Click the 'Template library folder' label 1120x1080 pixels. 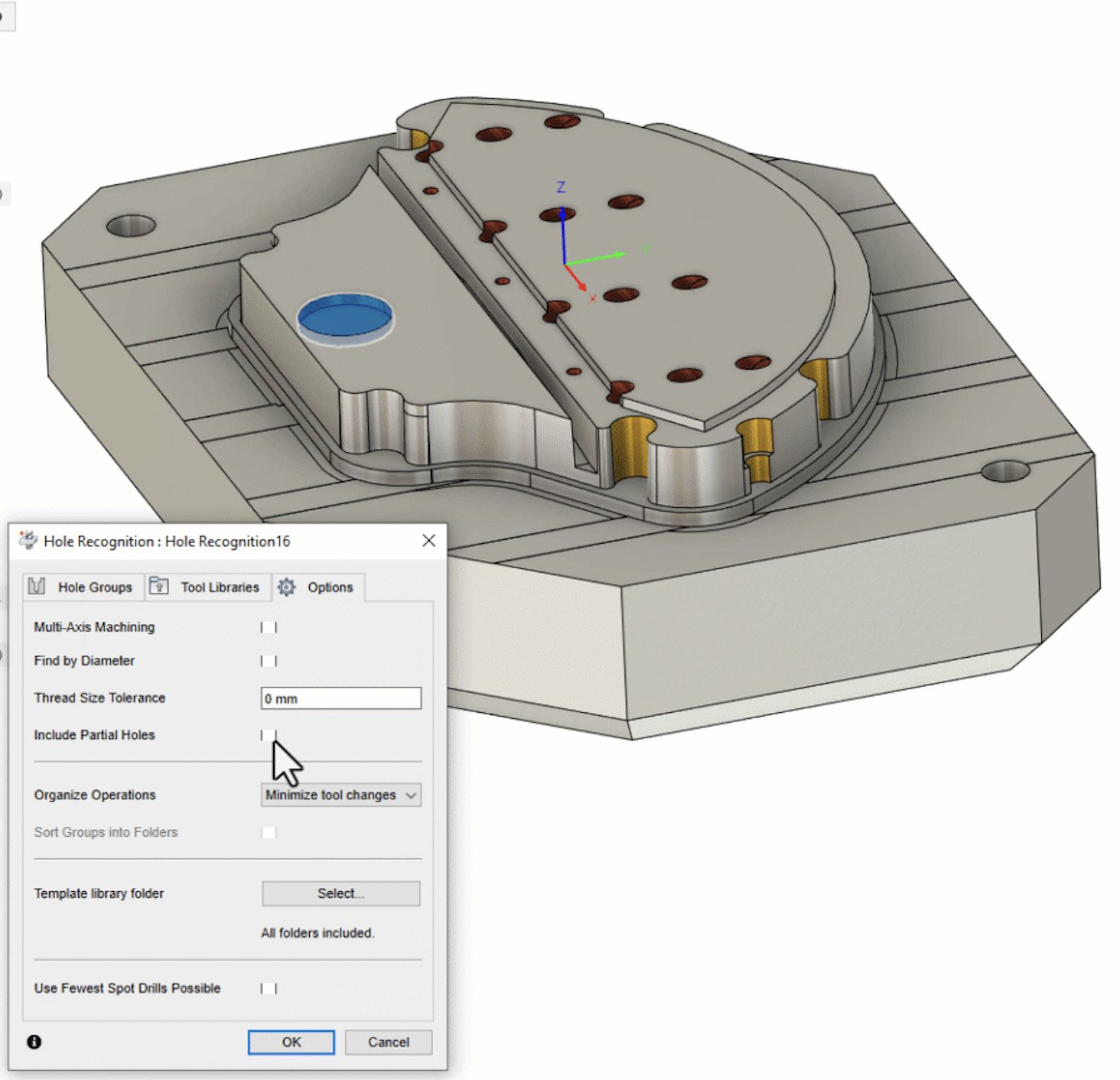99,893
